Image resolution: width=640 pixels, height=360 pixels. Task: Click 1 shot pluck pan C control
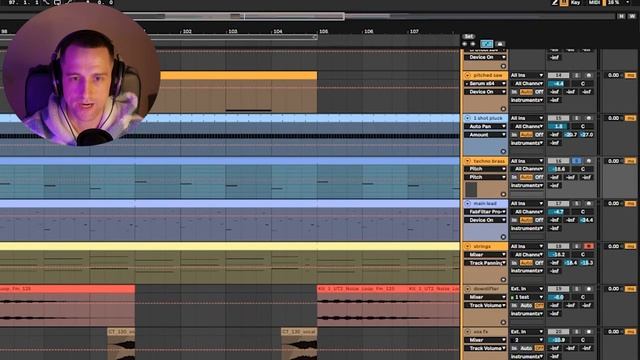click(582, 127)
